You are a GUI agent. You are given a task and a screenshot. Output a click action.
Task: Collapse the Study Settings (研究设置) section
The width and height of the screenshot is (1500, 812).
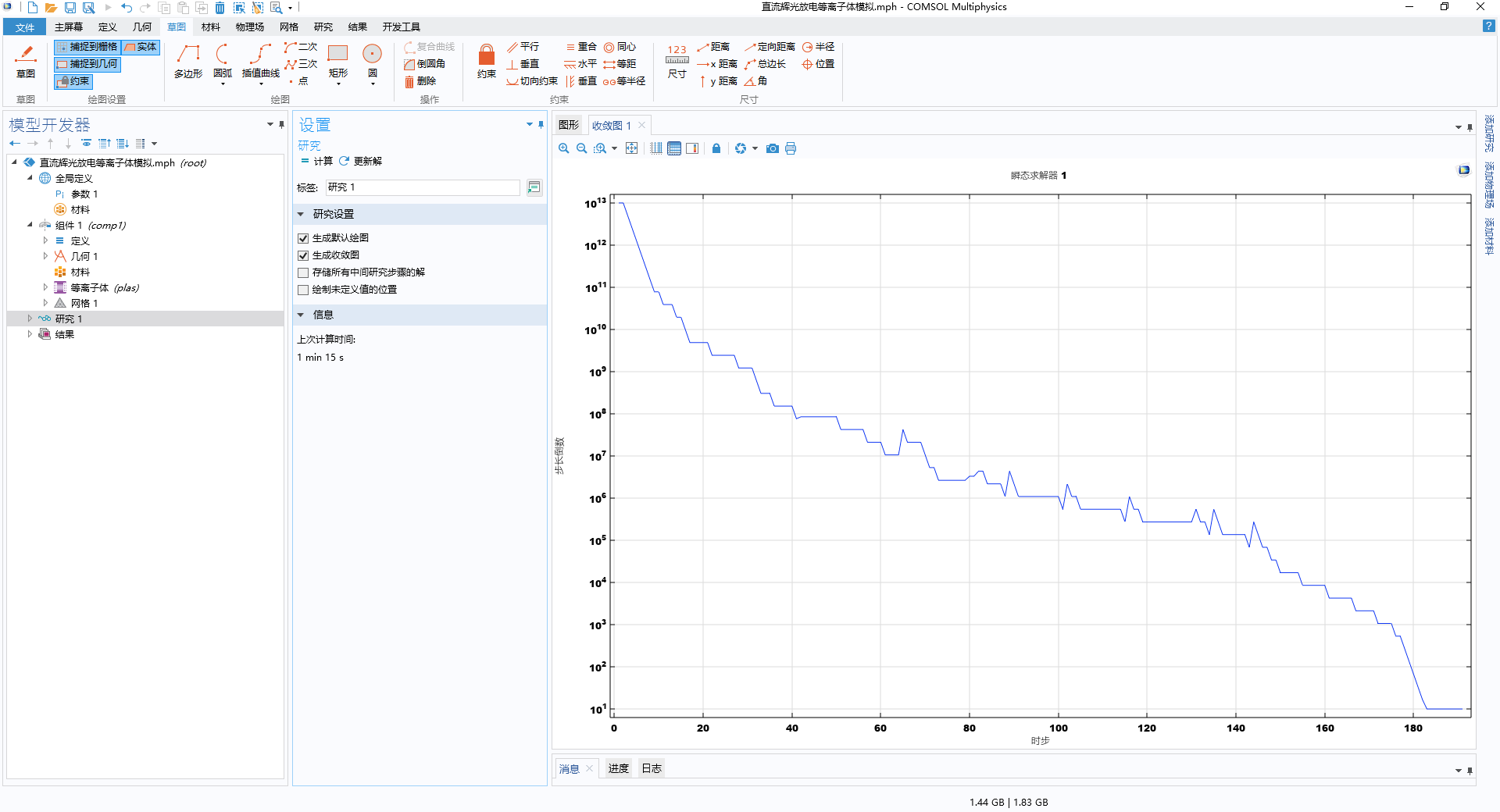[x=301, y=214]
